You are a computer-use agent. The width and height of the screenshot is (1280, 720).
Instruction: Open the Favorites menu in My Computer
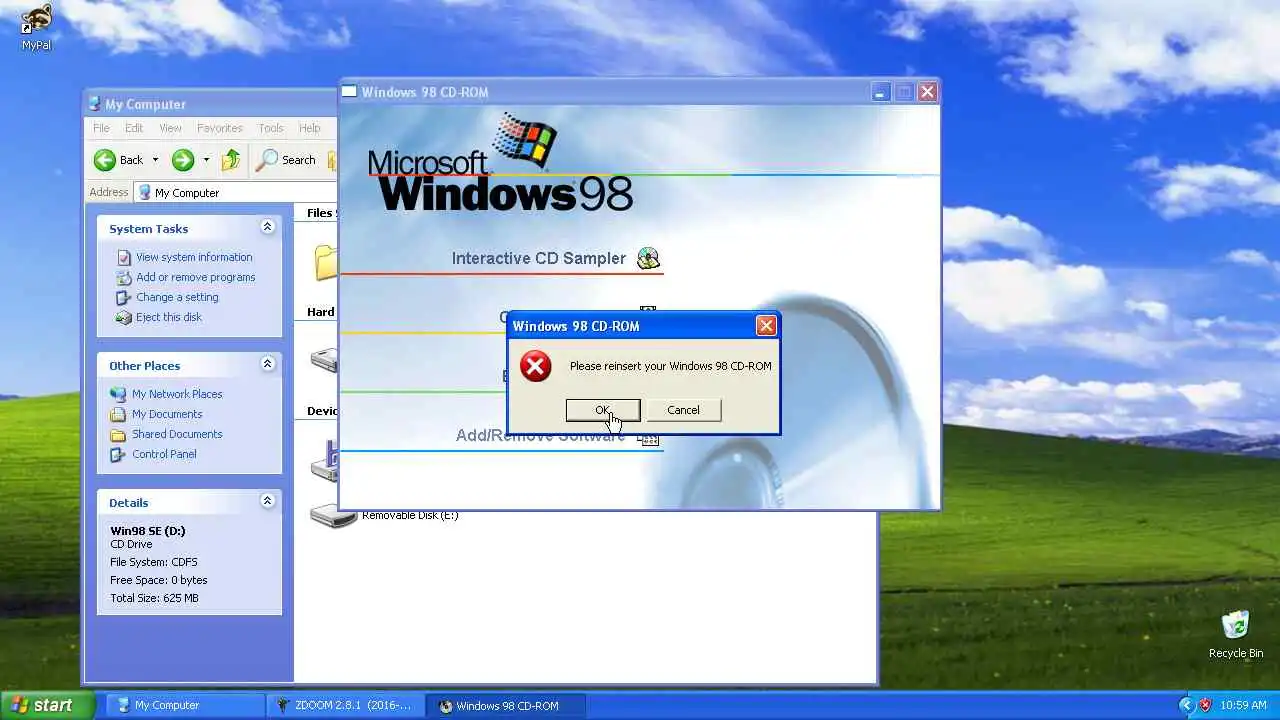219,128
